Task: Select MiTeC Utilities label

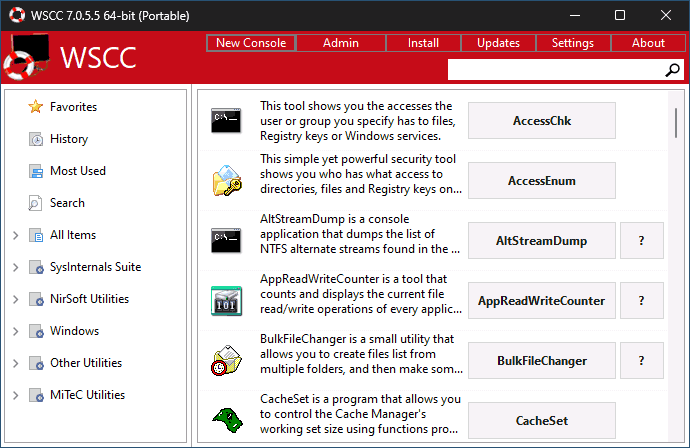Action: point(88,395)
